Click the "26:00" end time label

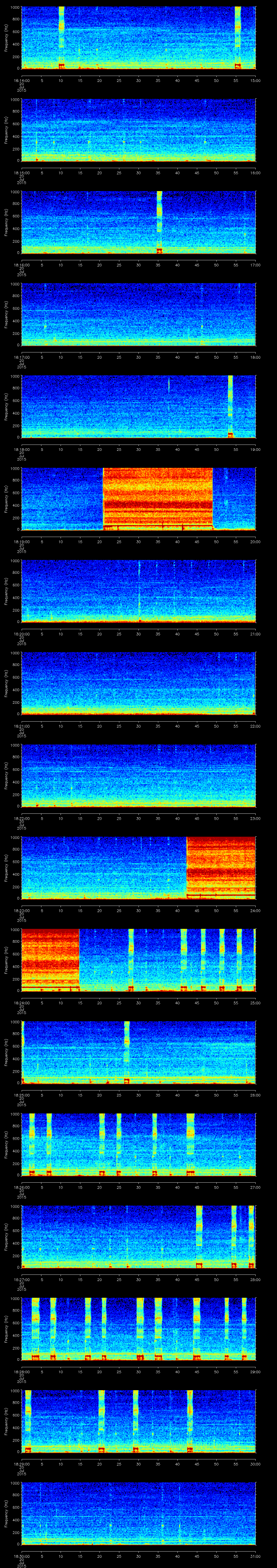coord(255,1095)
